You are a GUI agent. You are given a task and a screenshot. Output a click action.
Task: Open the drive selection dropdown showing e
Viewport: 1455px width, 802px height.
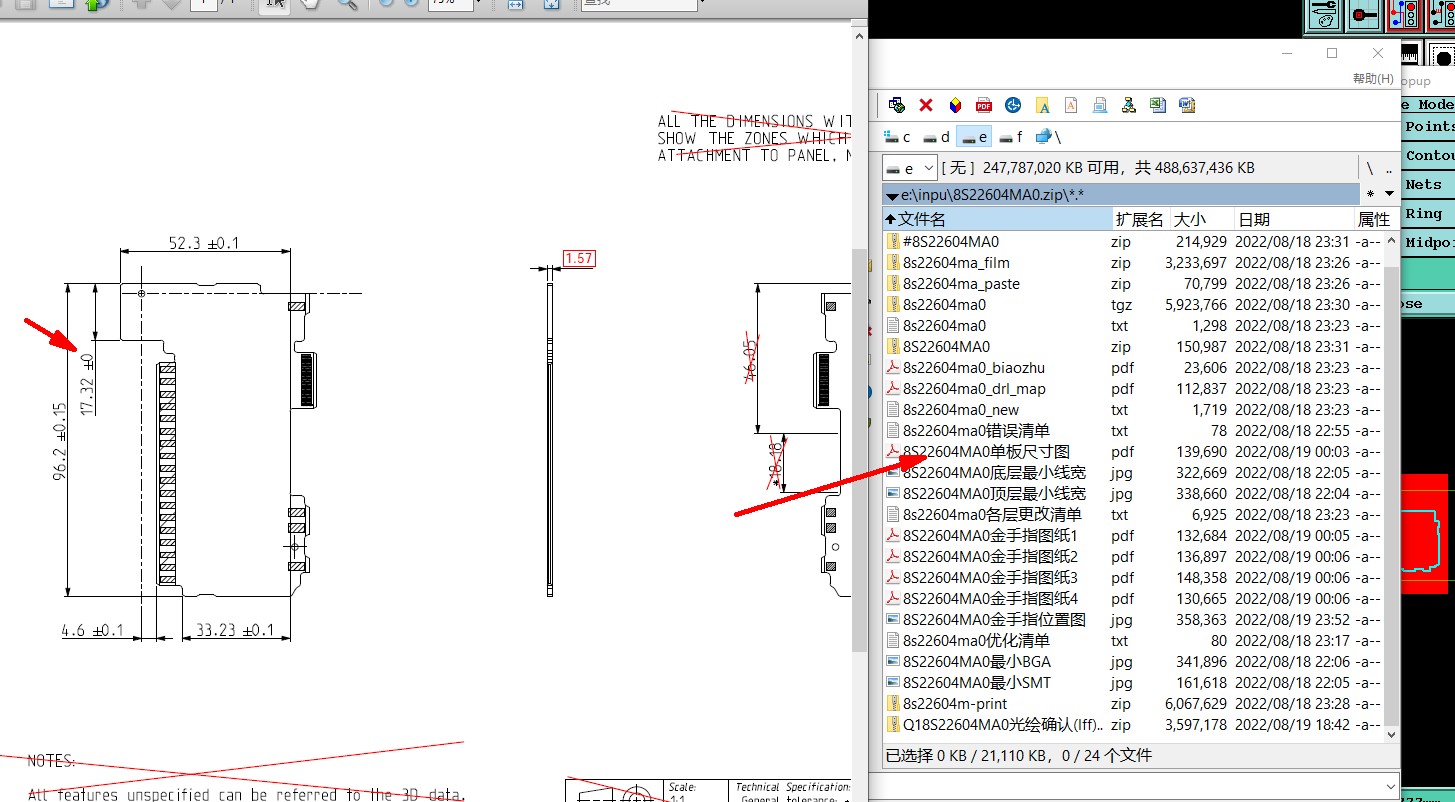tap(909, 168)
